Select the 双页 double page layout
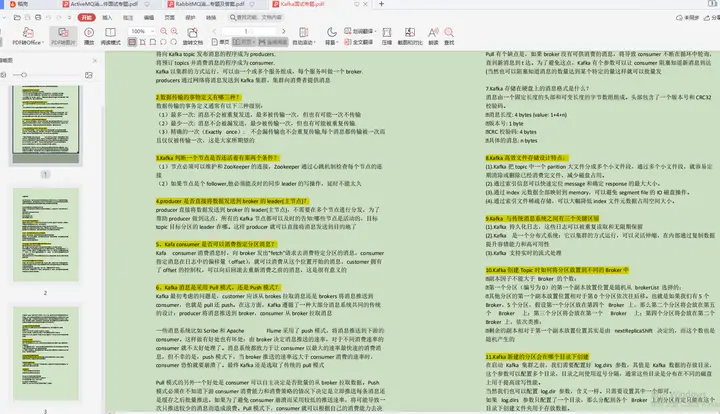 click(244, 42)
